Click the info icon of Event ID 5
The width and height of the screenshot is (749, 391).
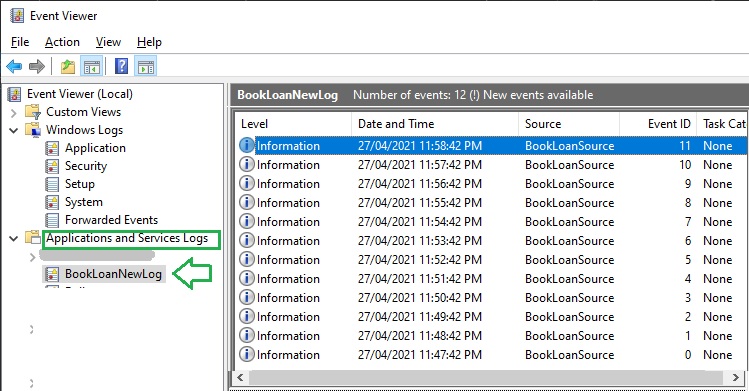(x=246, y=259)
